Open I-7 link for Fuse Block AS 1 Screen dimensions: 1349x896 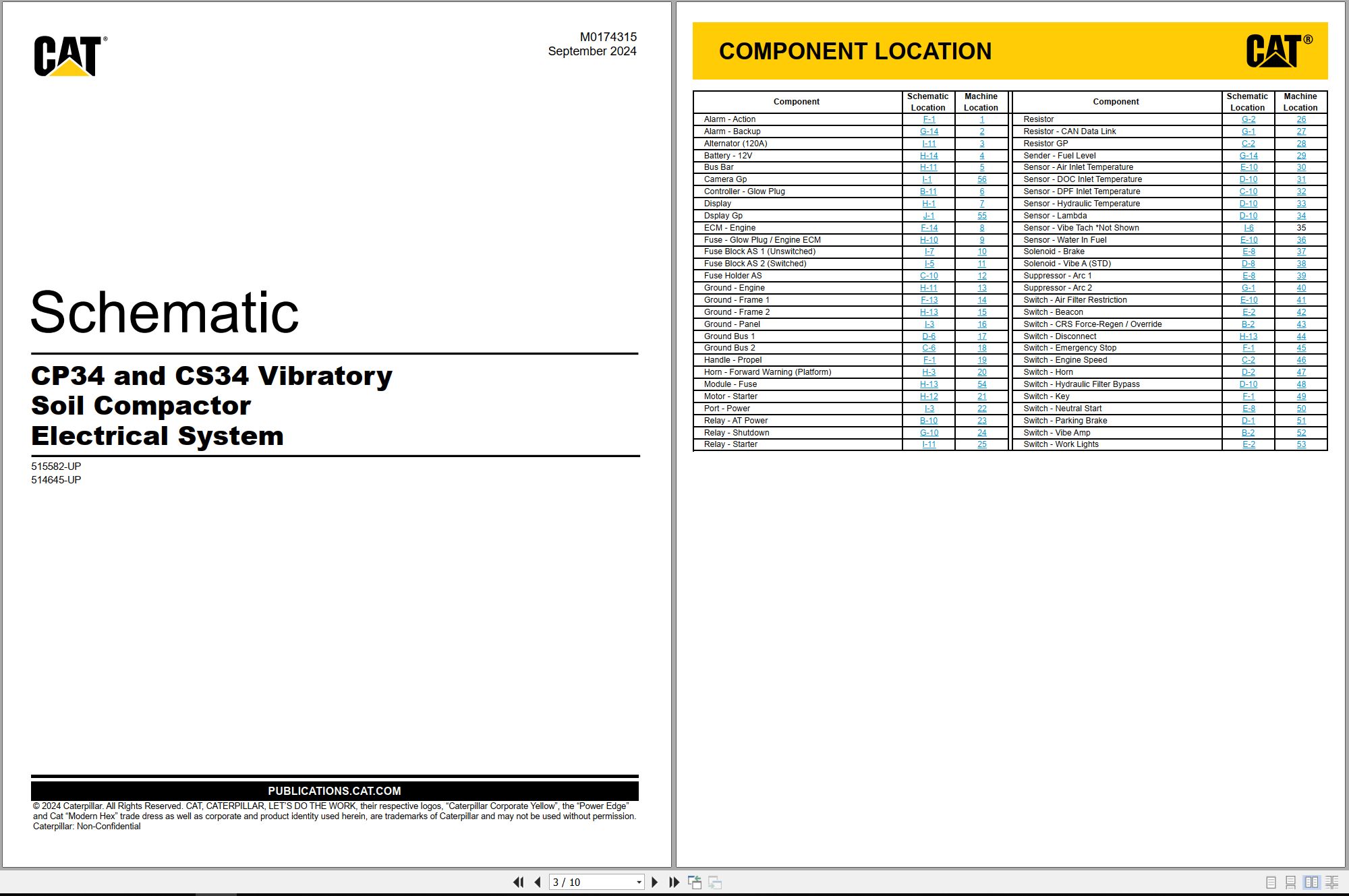[x=929, y=251]
